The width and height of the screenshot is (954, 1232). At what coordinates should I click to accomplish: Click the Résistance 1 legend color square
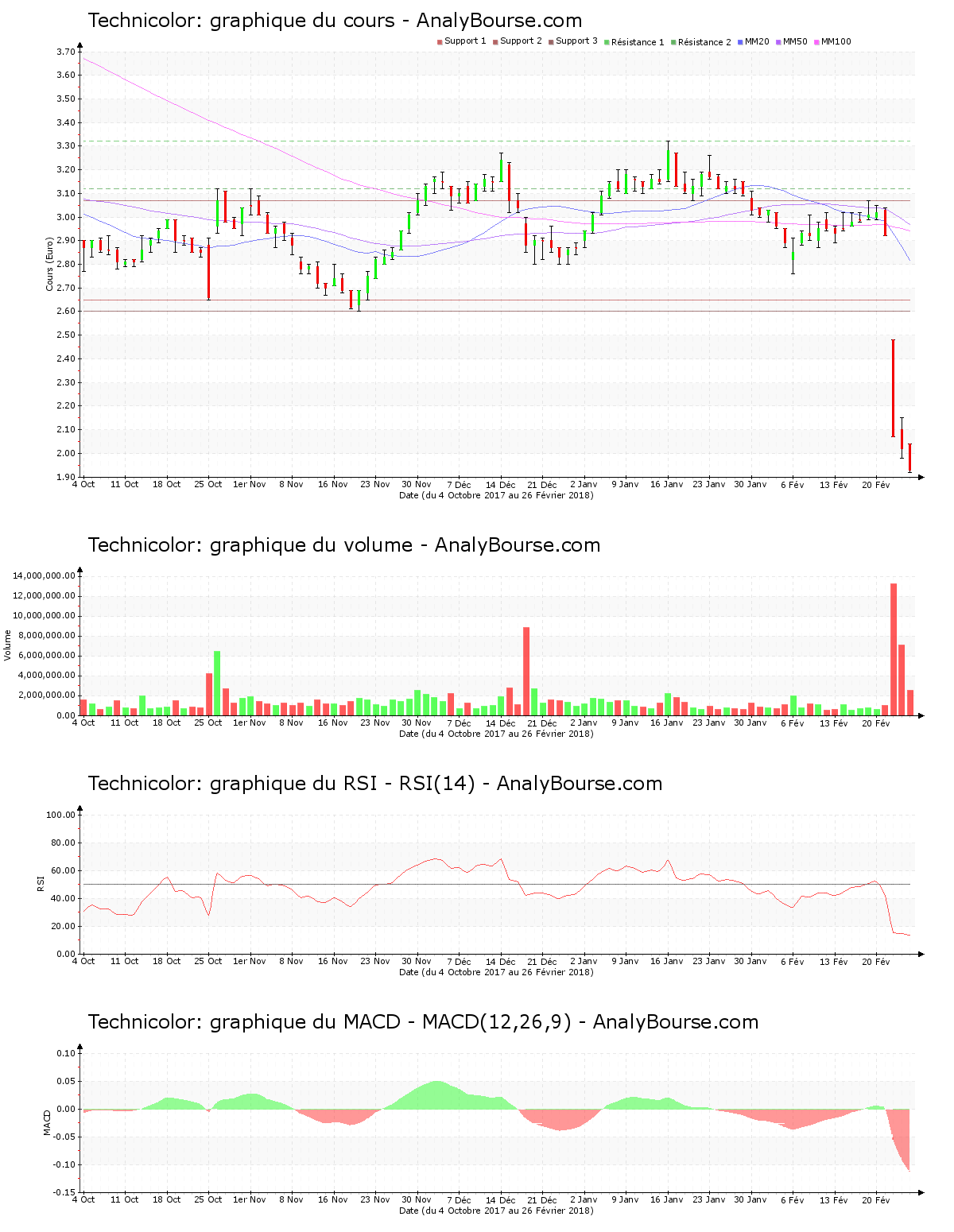click(x=607, y=42)
